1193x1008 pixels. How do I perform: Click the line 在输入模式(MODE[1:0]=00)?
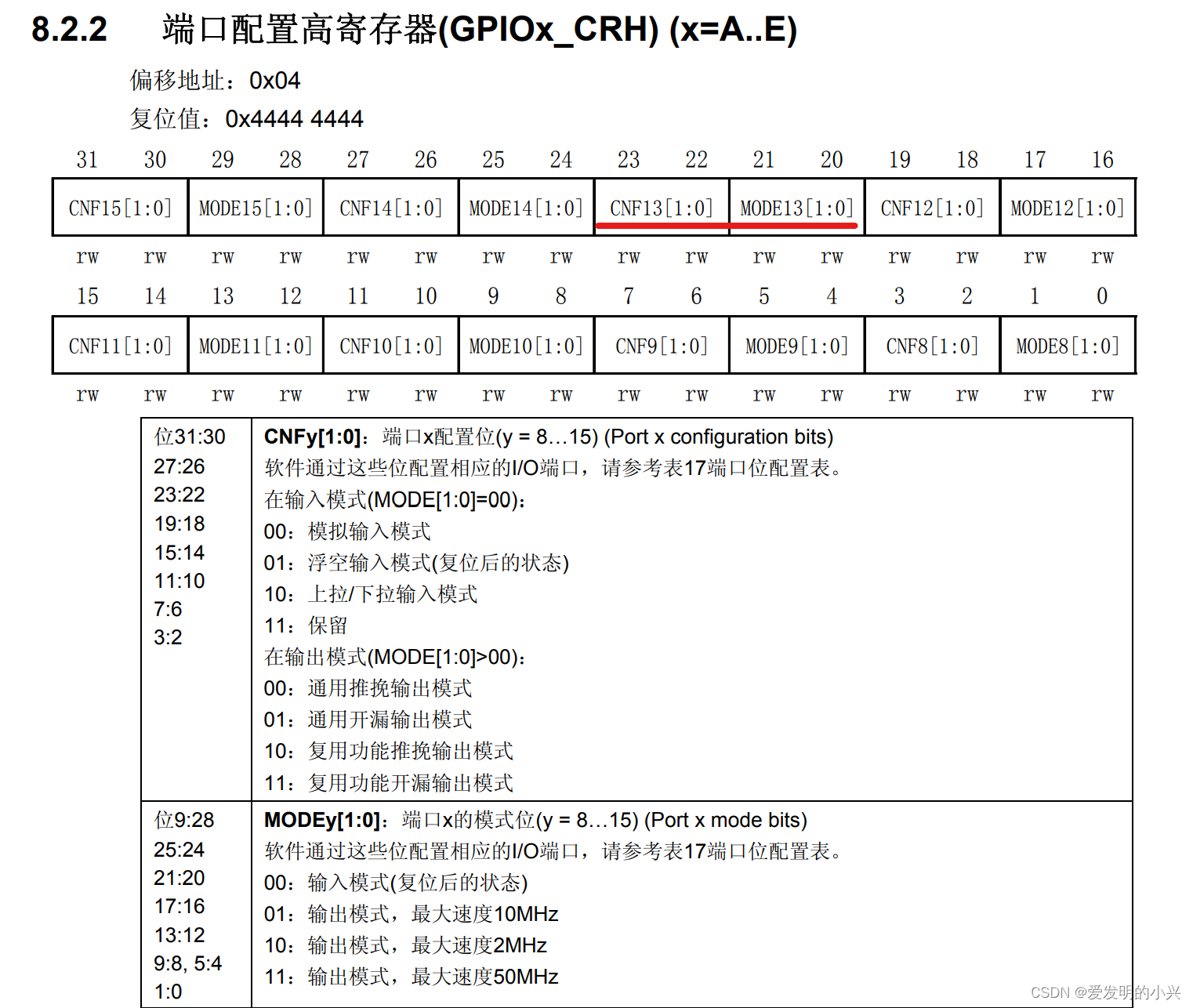click(x=395, y=500)
